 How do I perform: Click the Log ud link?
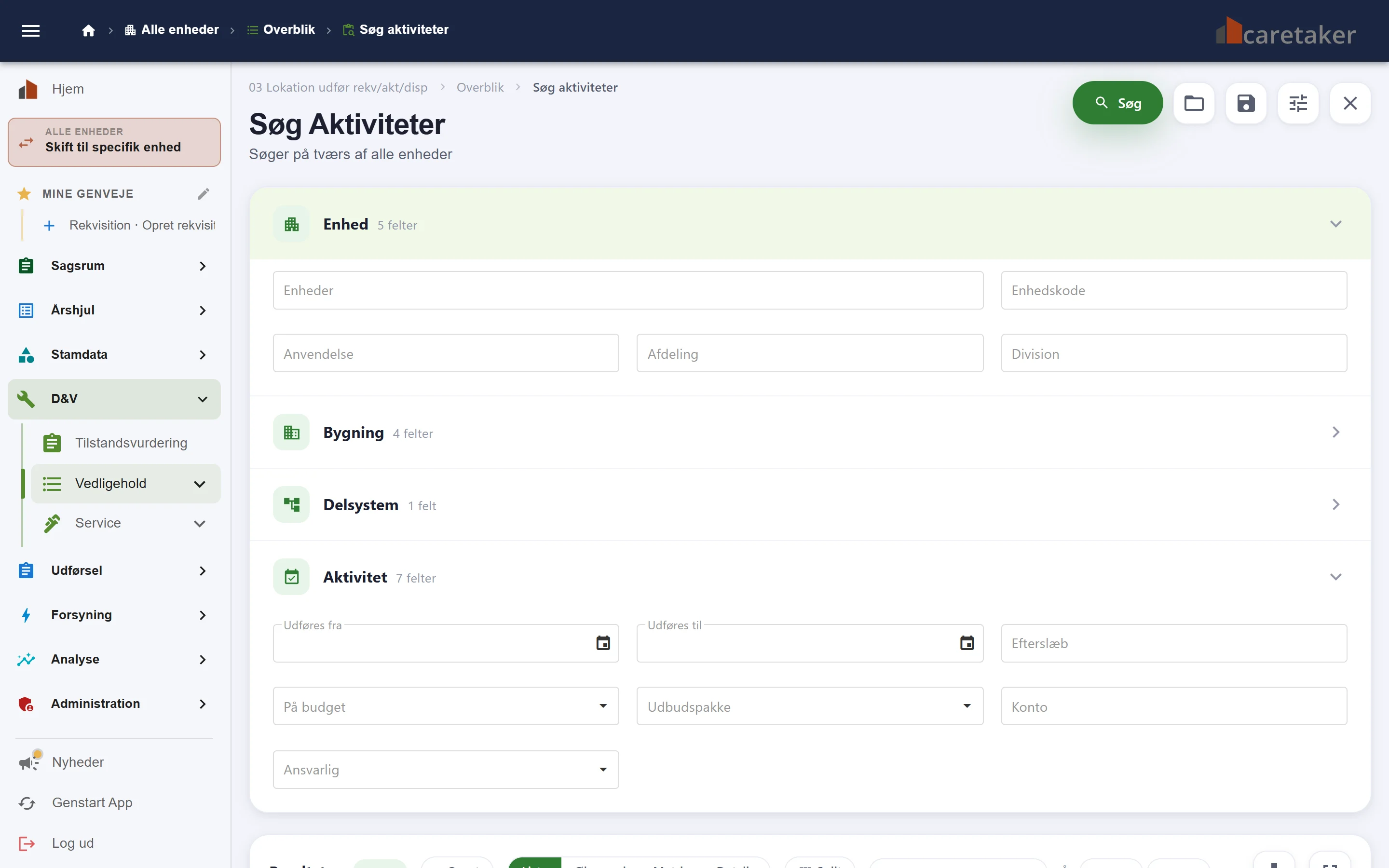72,843
